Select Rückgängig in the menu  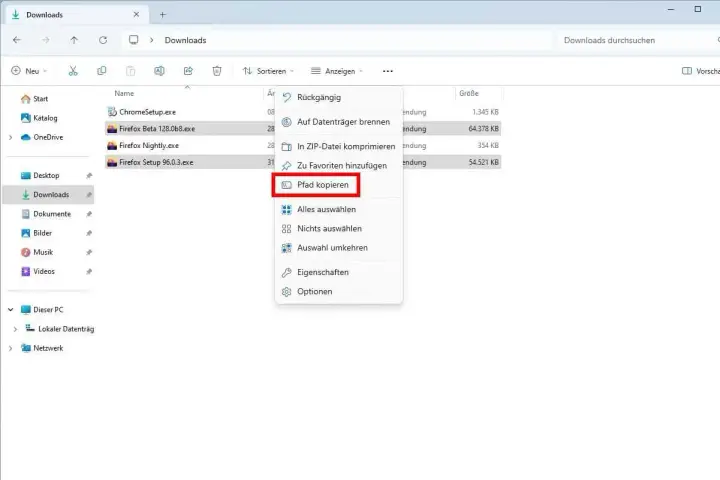coord(338,97)
